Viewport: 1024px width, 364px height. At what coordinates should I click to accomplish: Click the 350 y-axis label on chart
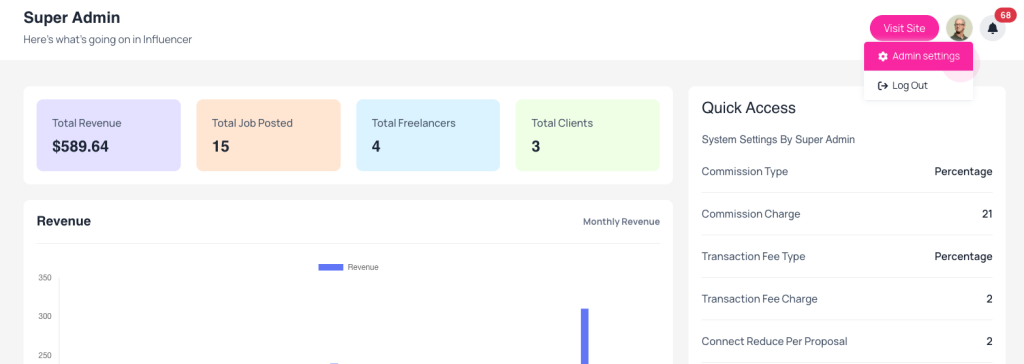coord(45,278)
